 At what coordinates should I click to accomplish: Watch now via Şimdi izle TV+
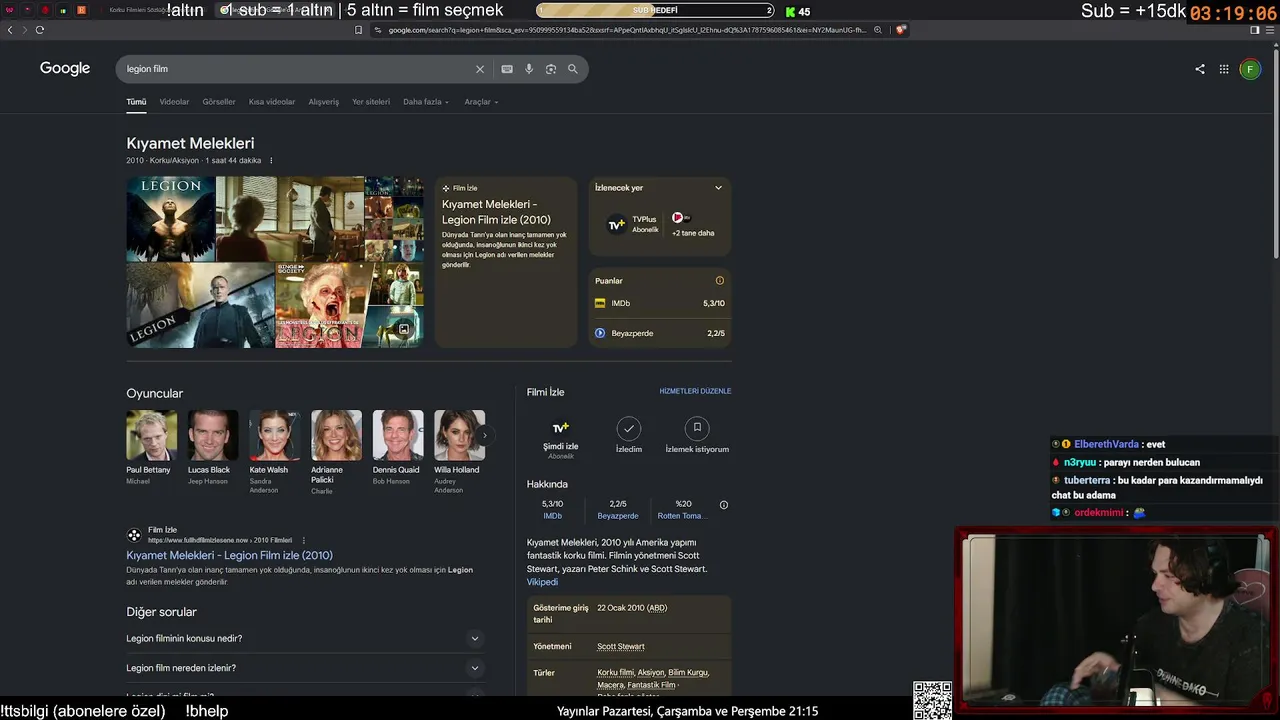click(x=561, y=438)
